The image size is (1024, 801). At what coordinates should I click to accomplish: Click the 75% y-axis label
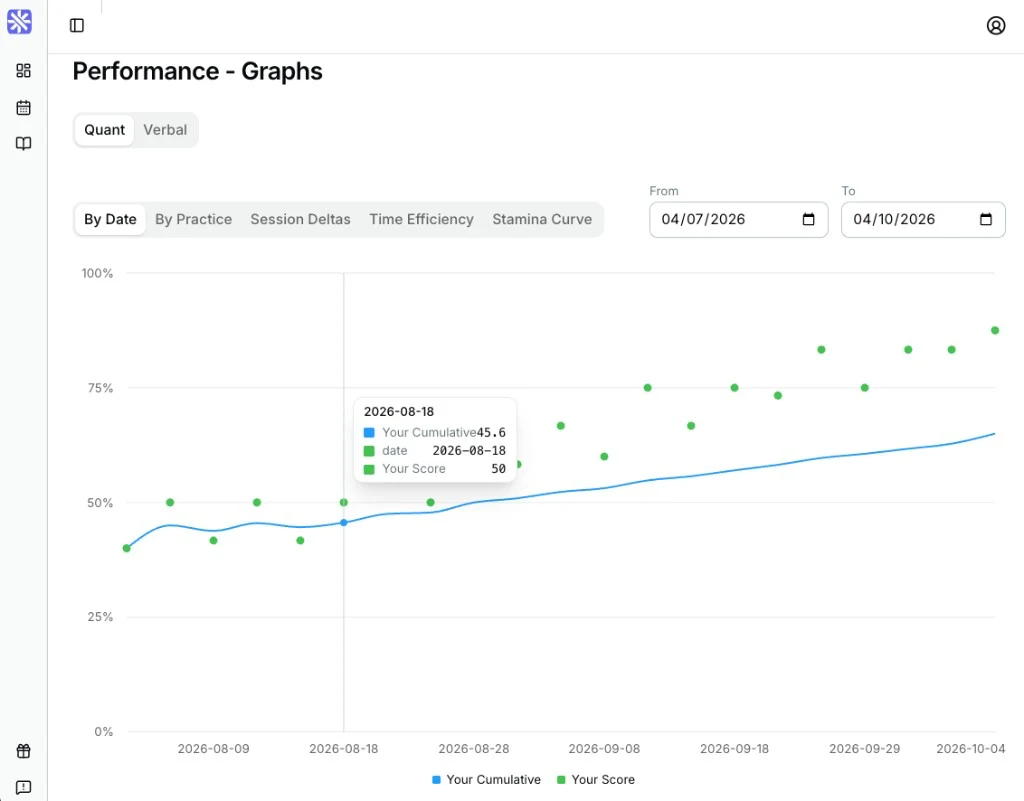click(x=101, y=388)
